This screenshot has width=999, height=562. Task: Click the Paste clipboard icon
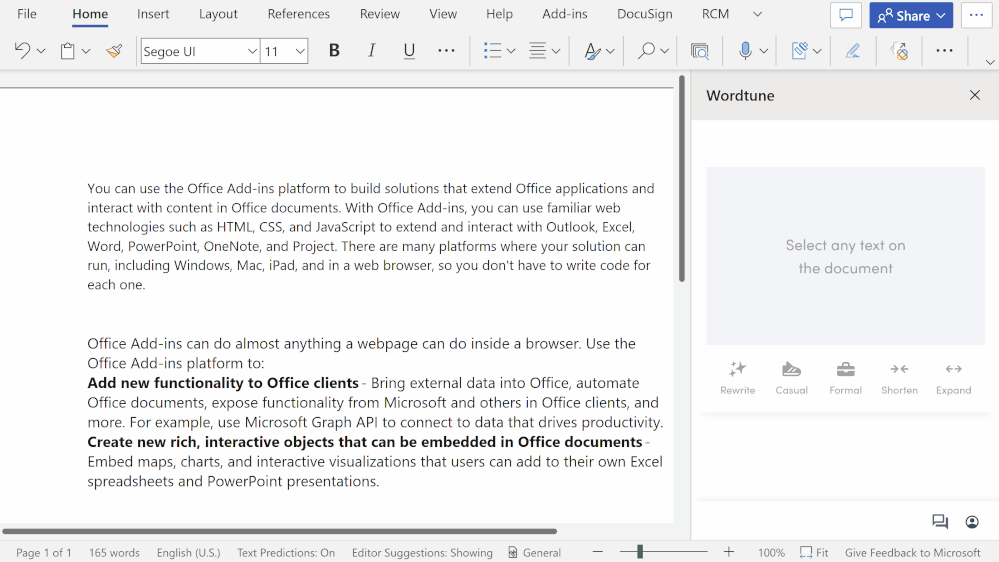pos(68,51)
